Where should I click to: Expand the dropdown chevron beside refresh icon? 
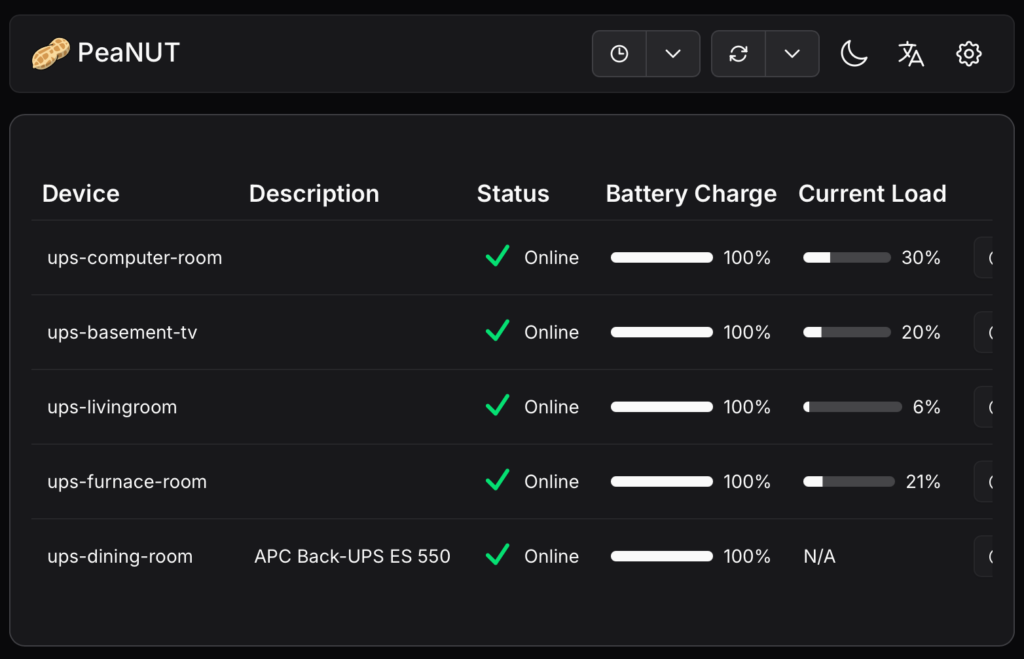click(792, 54)
